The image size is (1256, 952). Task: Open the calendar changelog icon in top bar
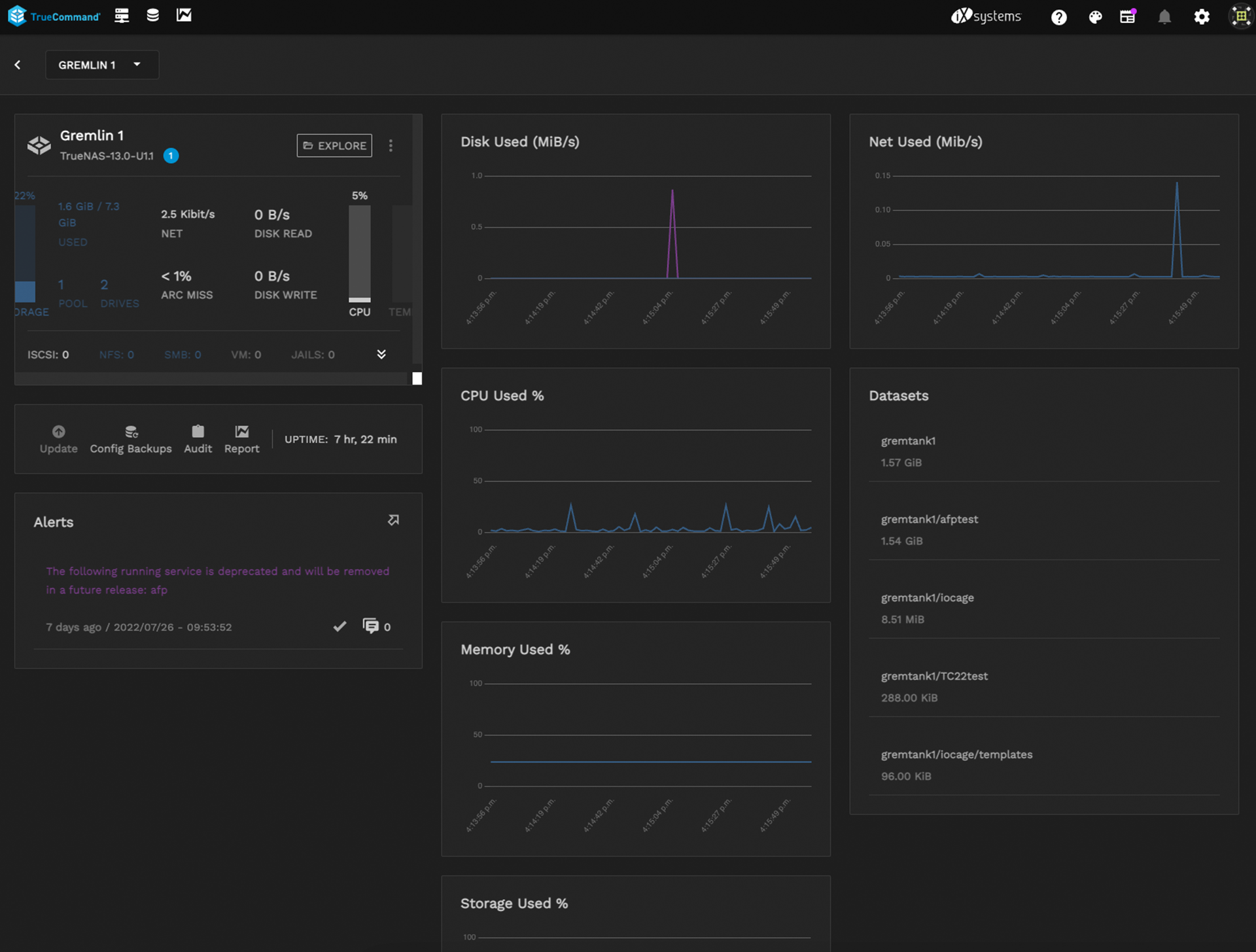[x=1128, y=17]
